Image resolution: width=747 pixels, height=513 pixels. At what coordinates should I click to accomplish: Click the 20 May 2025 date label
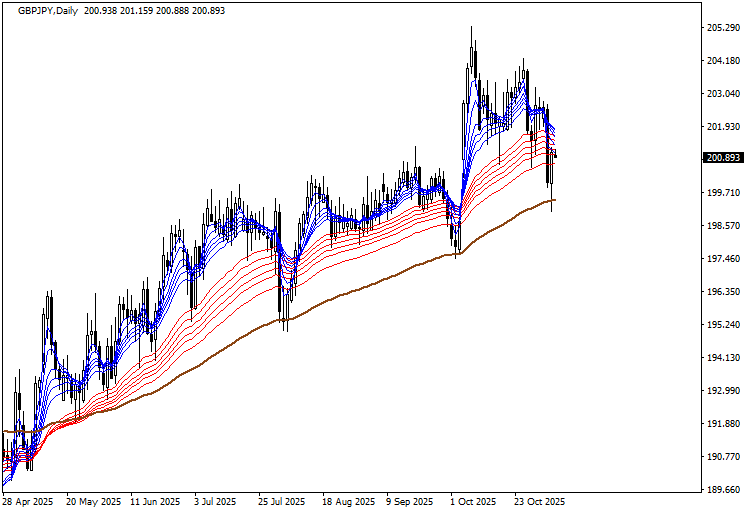pos(94,501)
